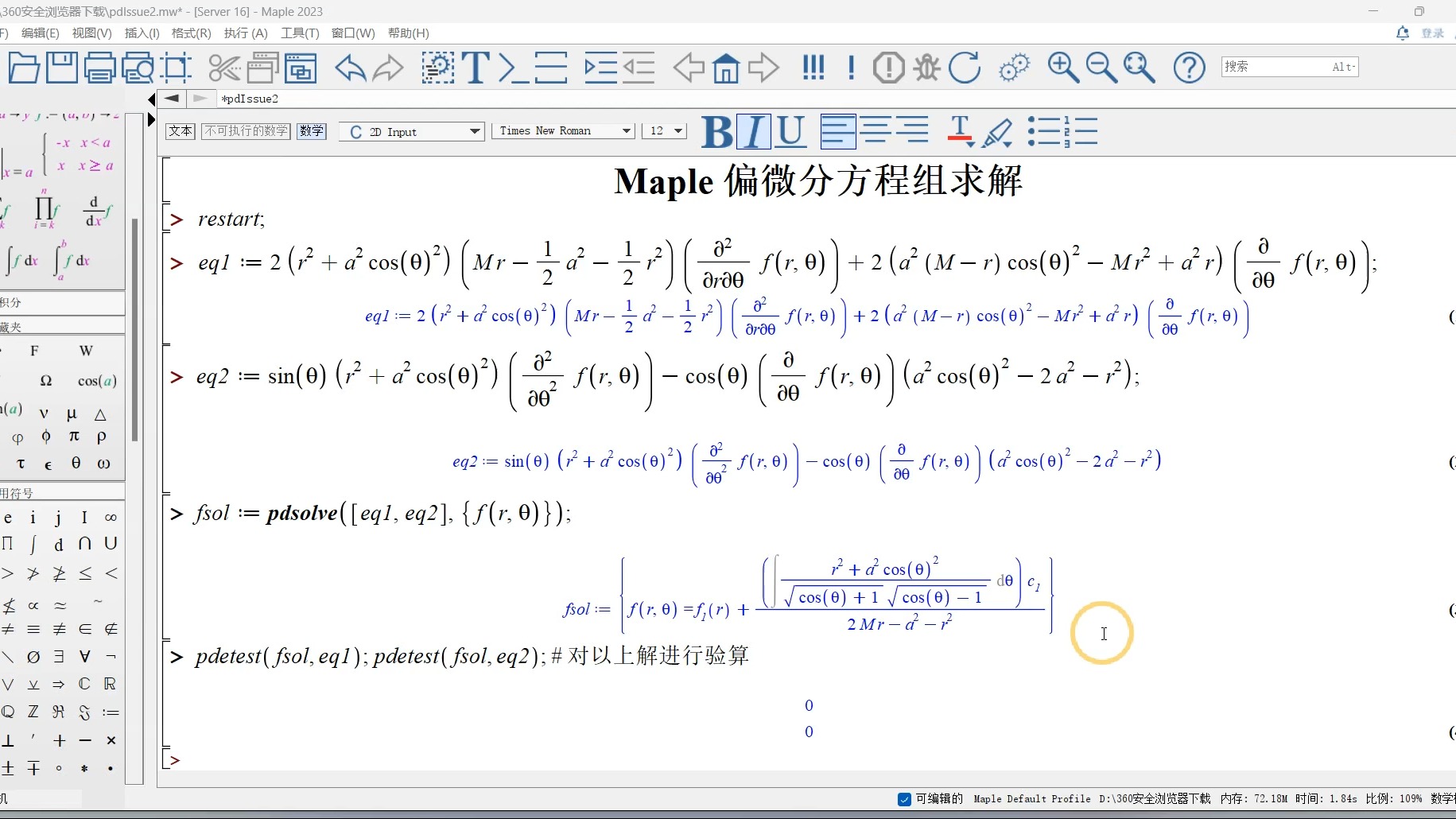Open the 视图(V) menu

pos(91,33)
